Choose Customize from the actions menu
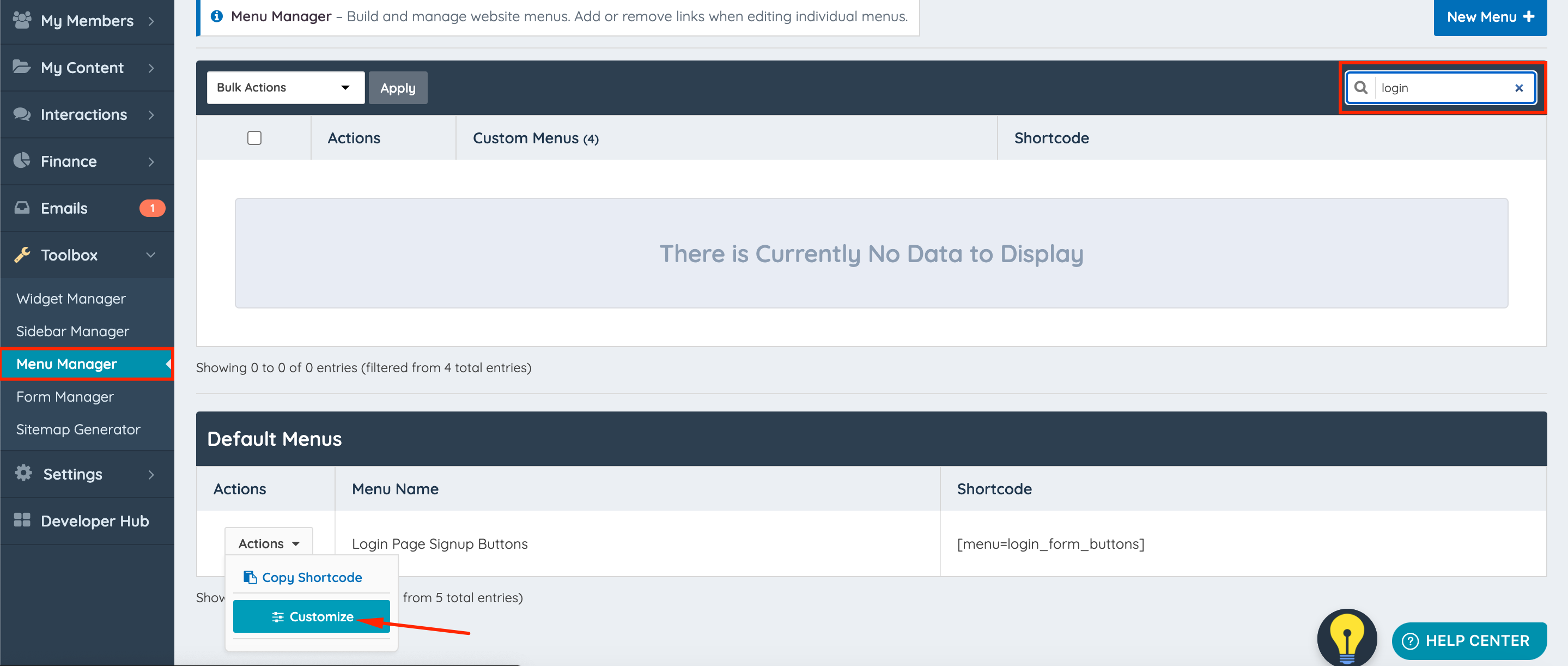This screenshot has height=666, width=1568. (311, 616)
